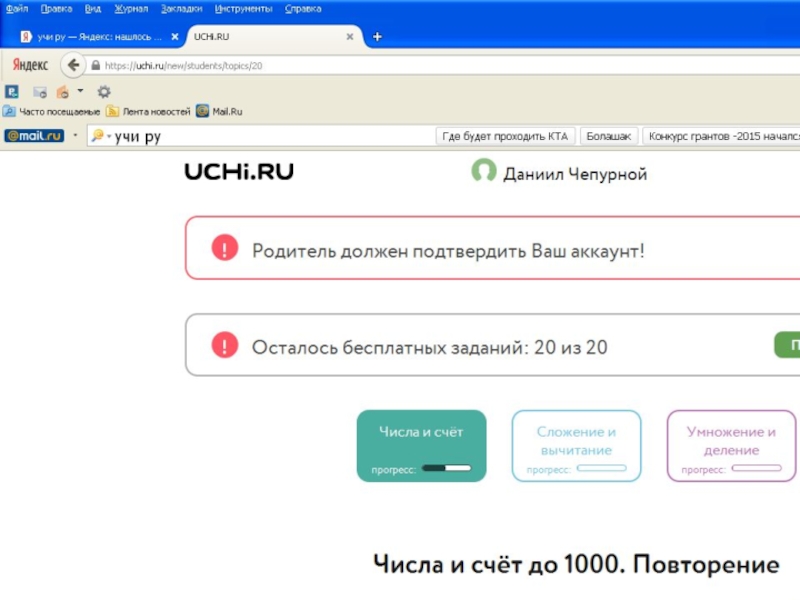Click the Числа и счёт progress bar
This screenshot has width=800, height=600.
[447, 468]
